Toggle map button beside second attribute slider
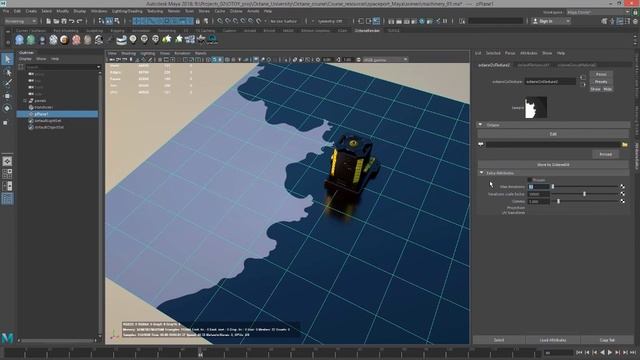The width and height of the screenshot is (640, 360). click(x=622, y=194)
